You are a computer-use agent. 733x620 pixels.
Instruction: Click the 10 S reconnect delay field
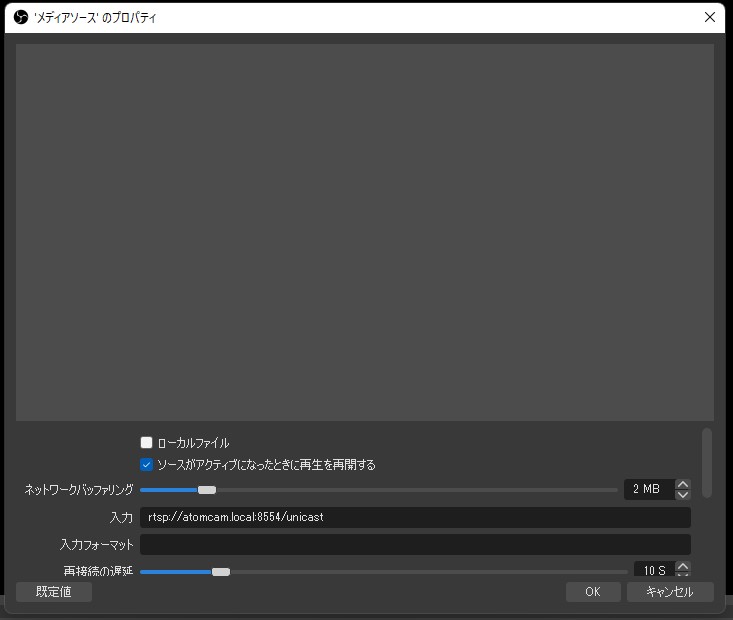pyautogui.click(x=654, y=569)
